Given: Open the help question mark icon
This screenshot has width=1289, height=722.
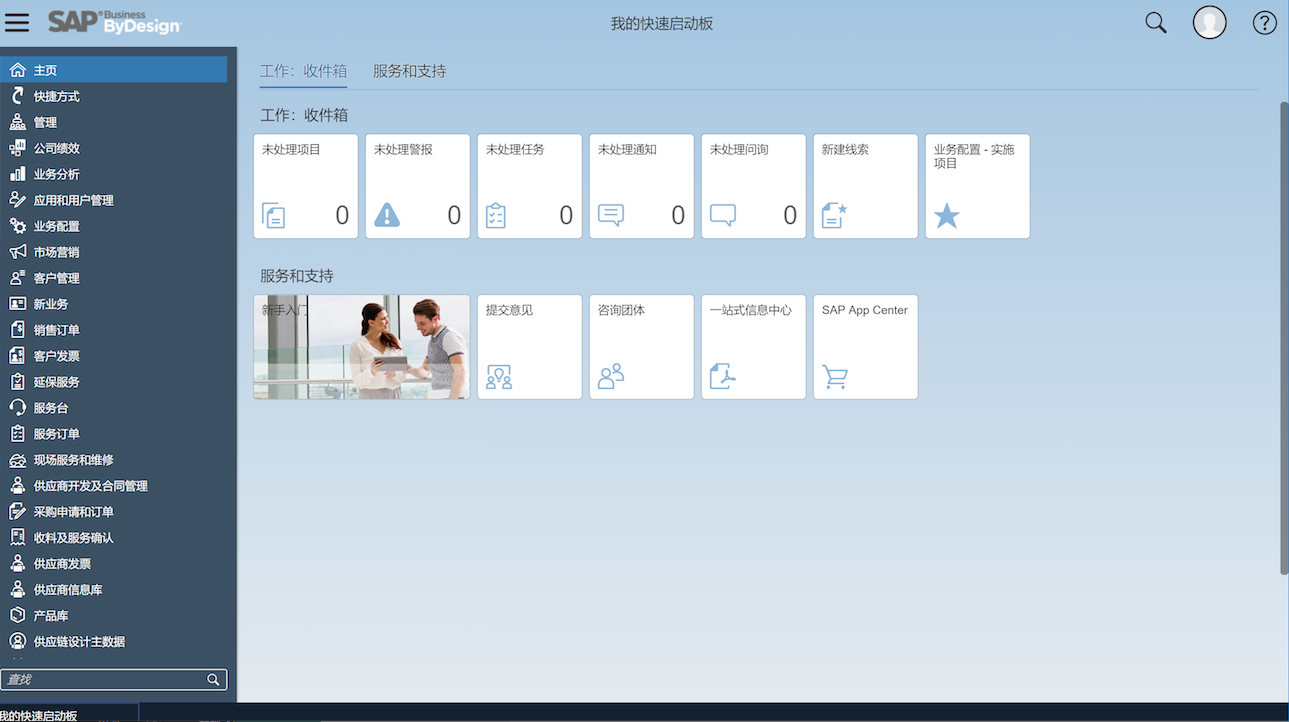Looking at the screenshot, I should click(x=1264, y=21).
